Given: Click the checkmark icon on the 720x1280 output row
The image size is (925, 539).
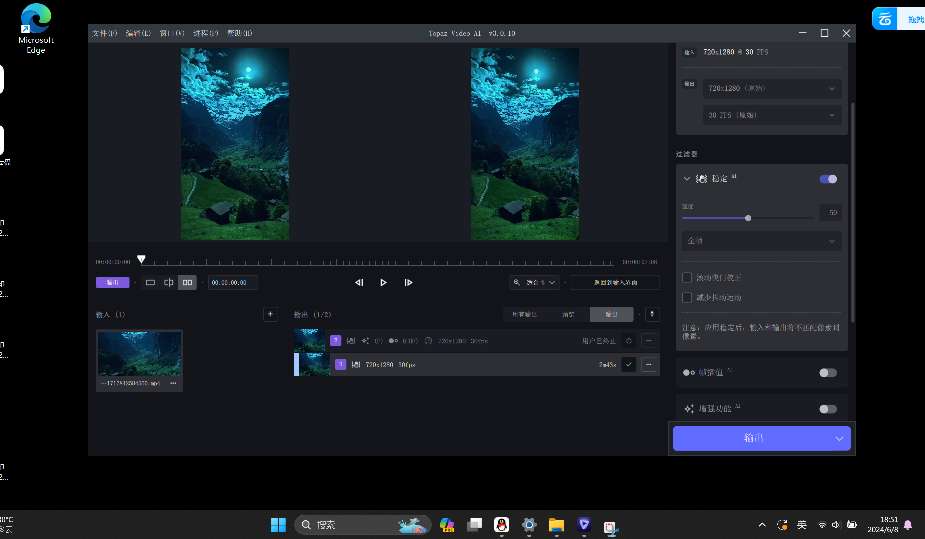Looking at the screenshot, I should coord(628,365).
